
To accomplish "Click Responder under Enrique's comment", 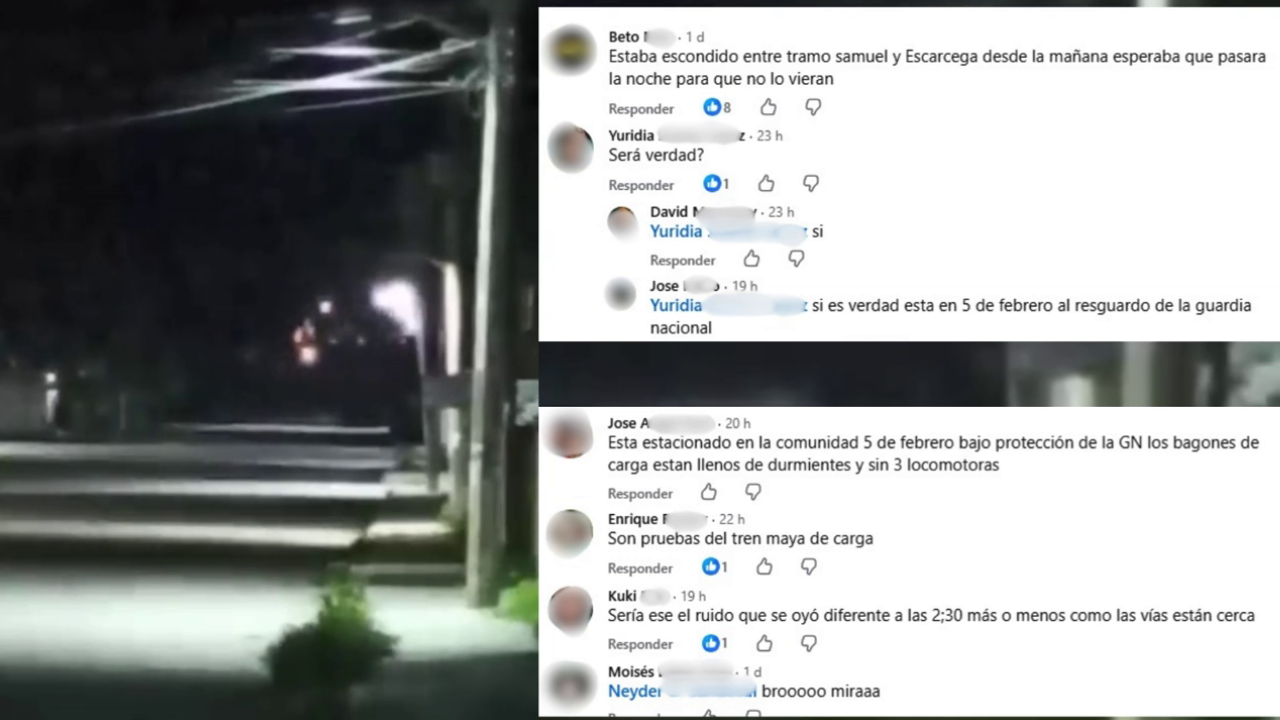I will tap(640, 568).
